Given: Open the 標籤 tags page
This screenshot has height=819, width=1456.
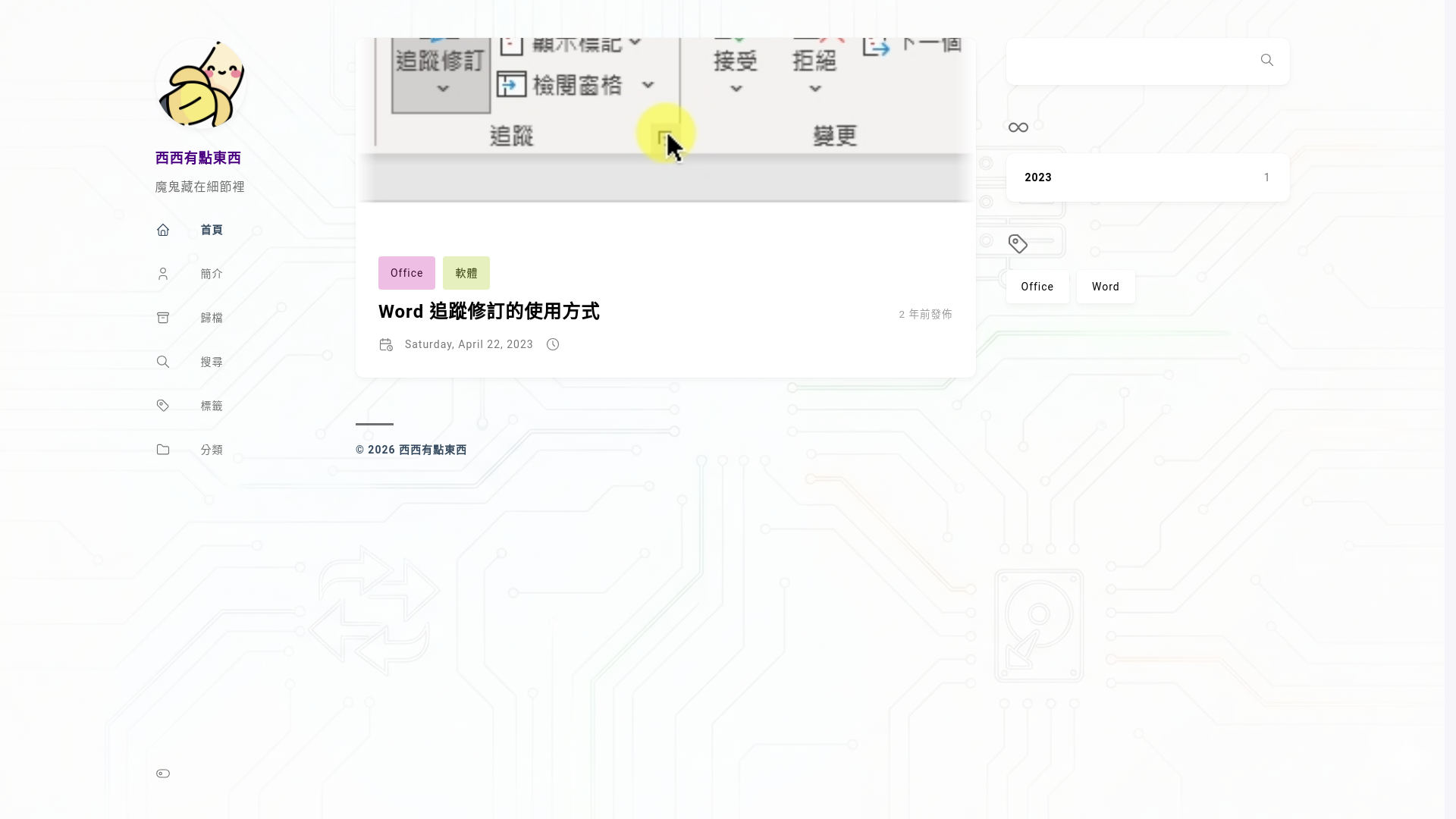Looking at the screenshot, I should tap(212, 406).
